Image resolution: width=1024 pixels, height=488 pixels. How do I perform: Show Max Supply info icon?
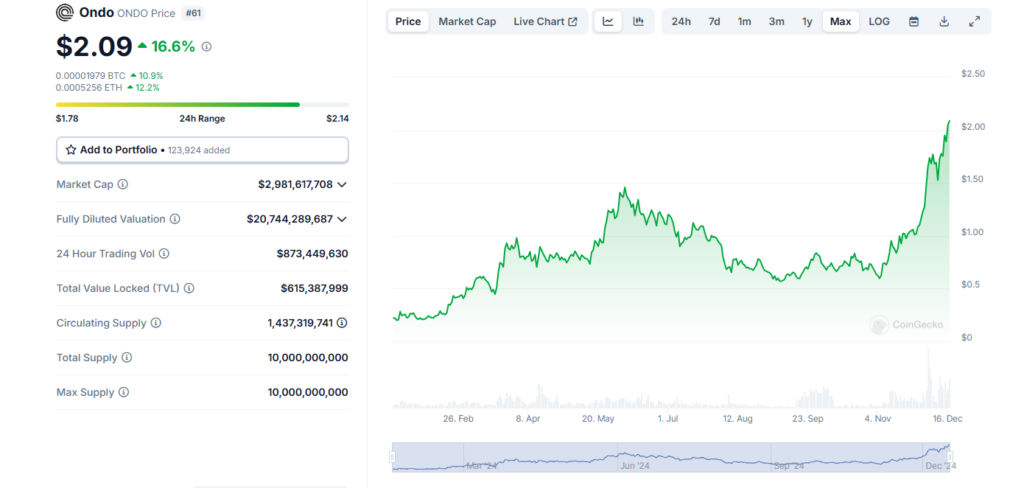click(123, 392)
